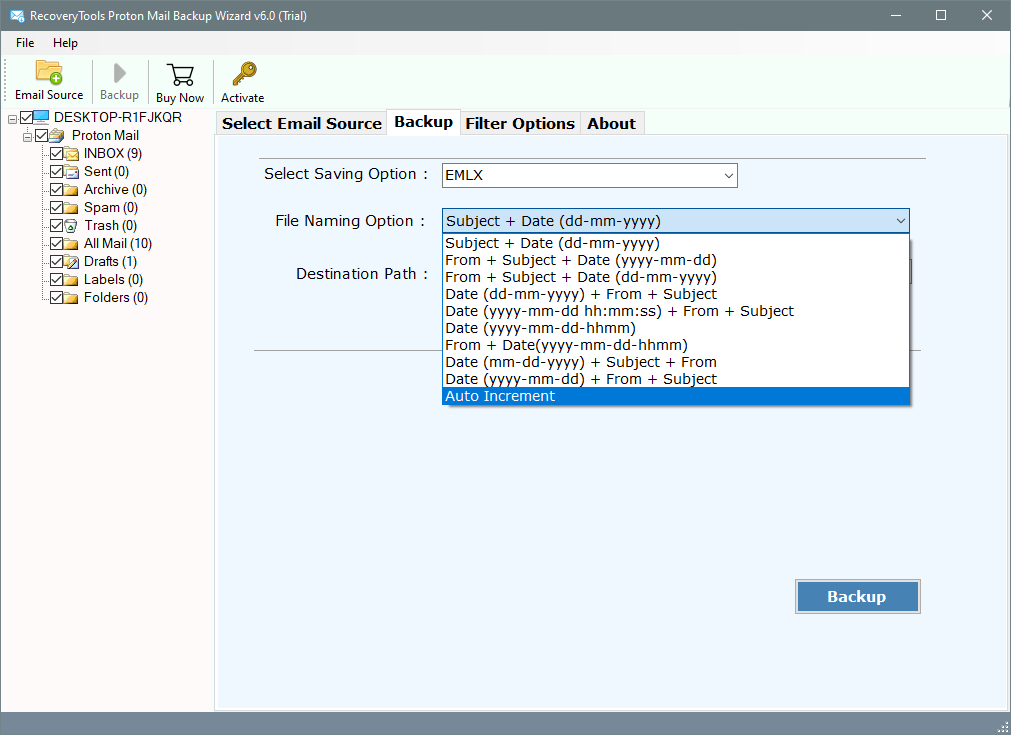
Task: Toggle the Labels (0) checkbox
Action: click(57, 280)
